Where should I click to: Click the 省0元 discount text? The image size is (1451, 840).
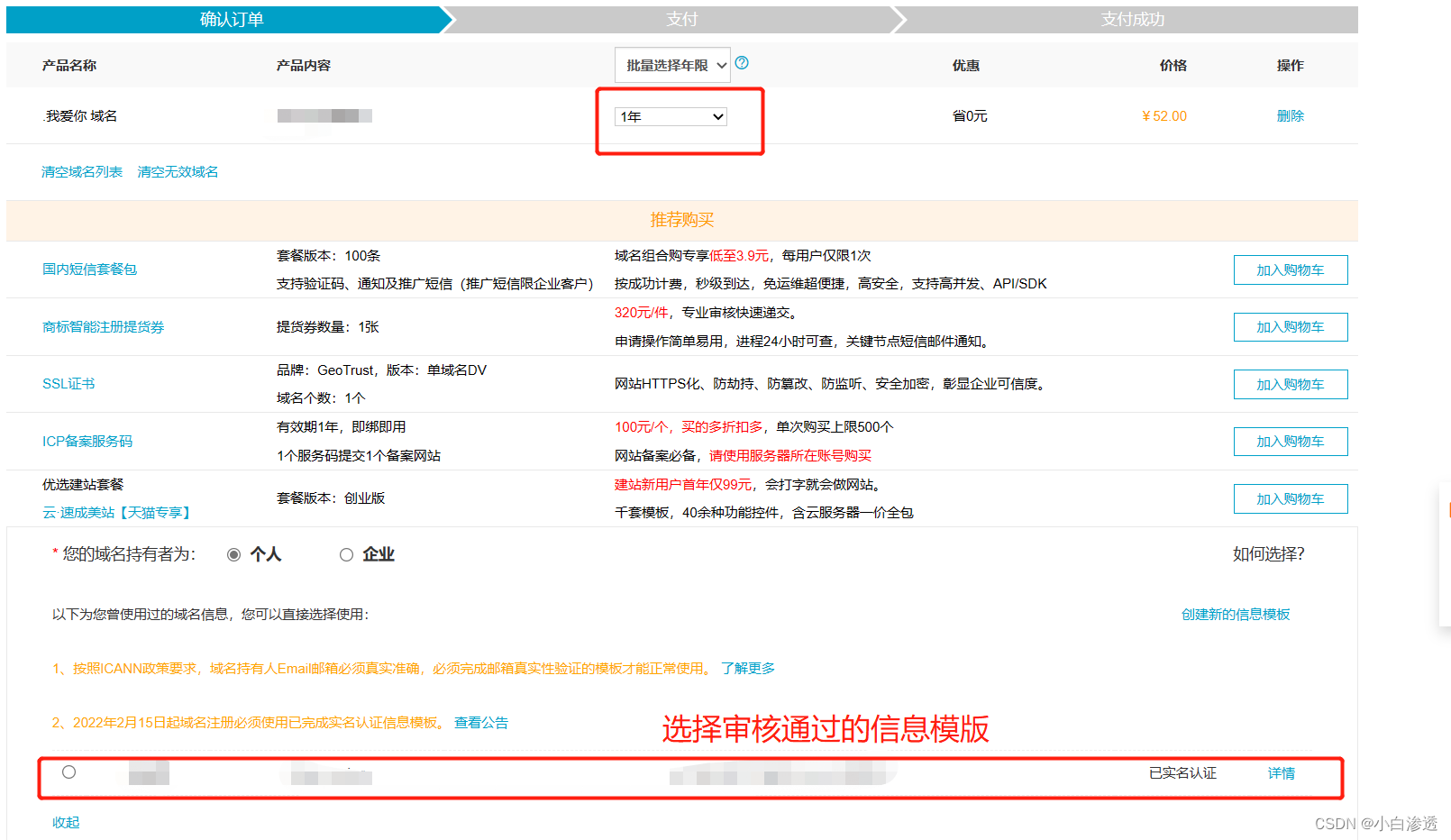click(970, 115)
